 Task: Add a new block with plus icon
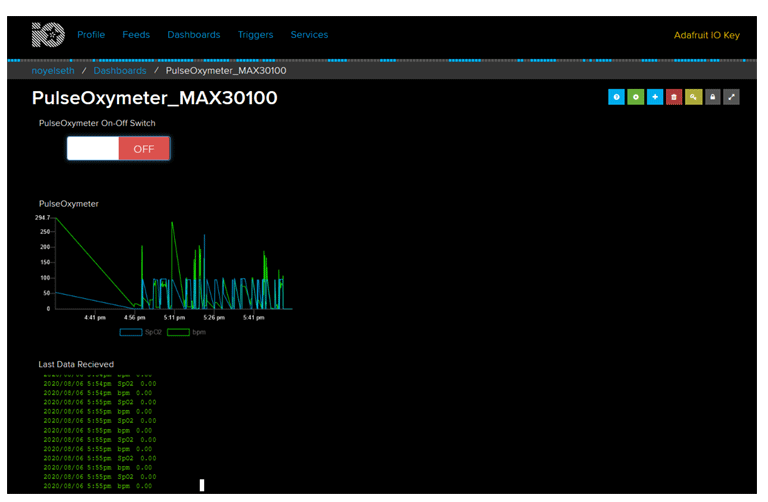point(654,97)
